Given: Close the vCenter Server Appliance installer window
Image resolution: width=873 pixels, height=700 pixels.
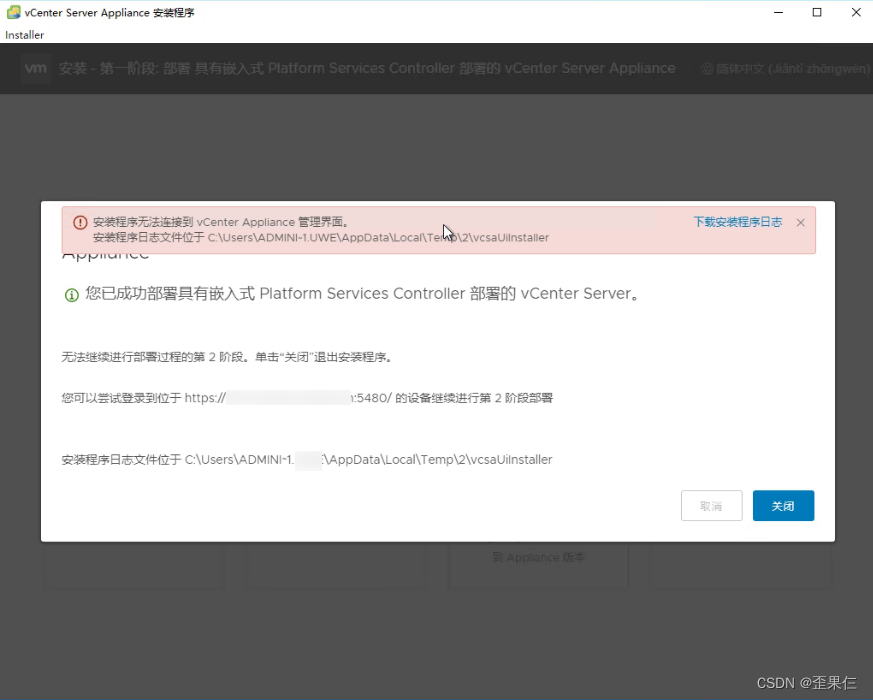Looking at the screenshot, I should (x=856, y=12).
